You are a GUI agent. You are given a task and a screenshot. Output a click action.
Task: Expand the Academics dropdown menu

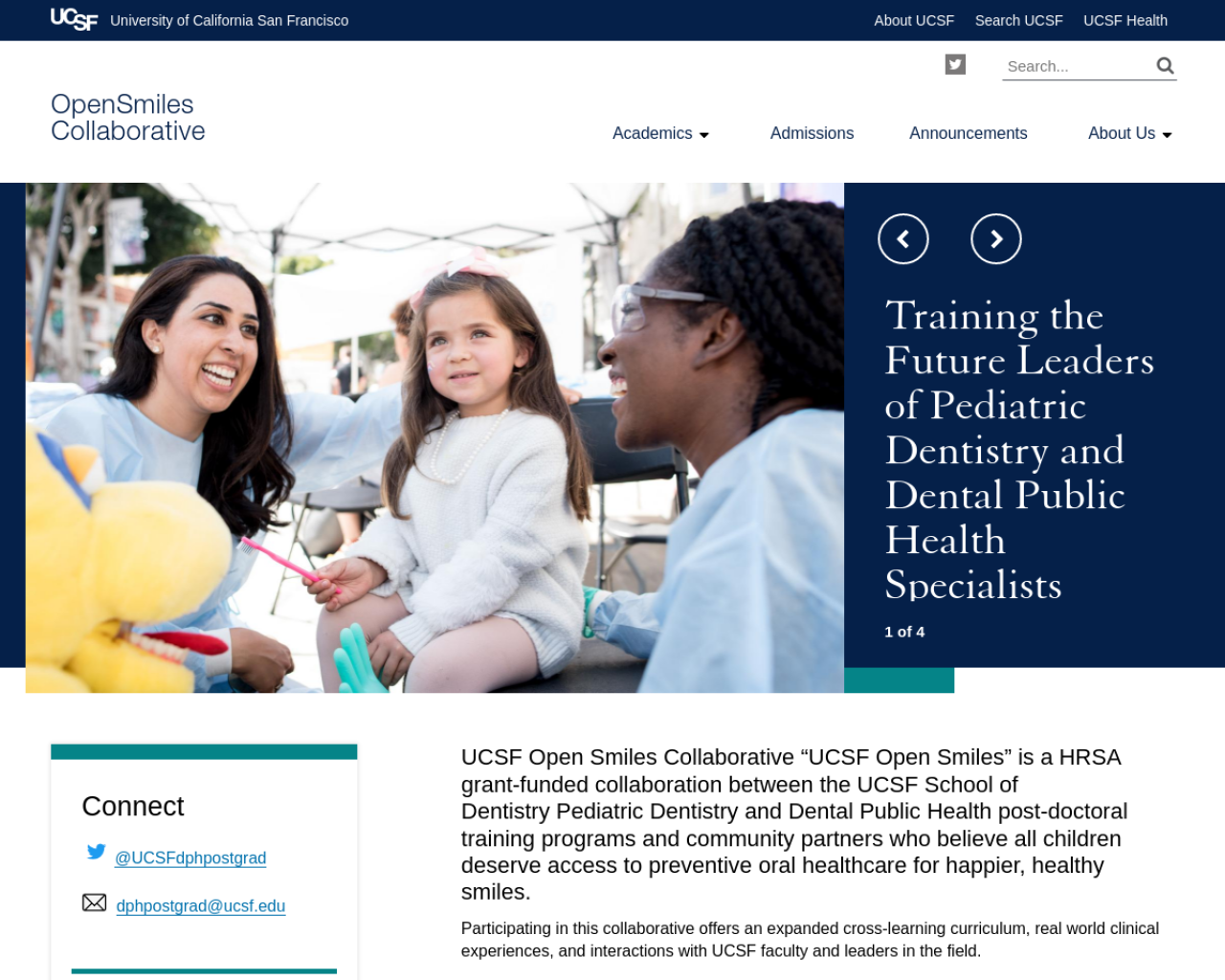click(x=661, y=133)
